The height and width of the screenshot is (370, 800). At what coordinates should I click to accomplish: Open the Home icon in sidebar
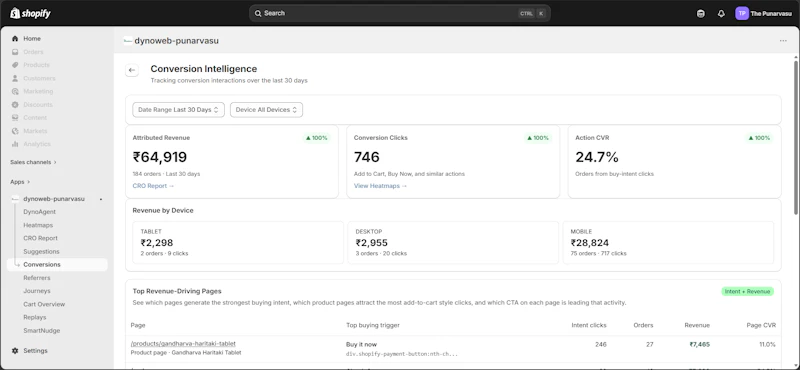coord(15,39)
